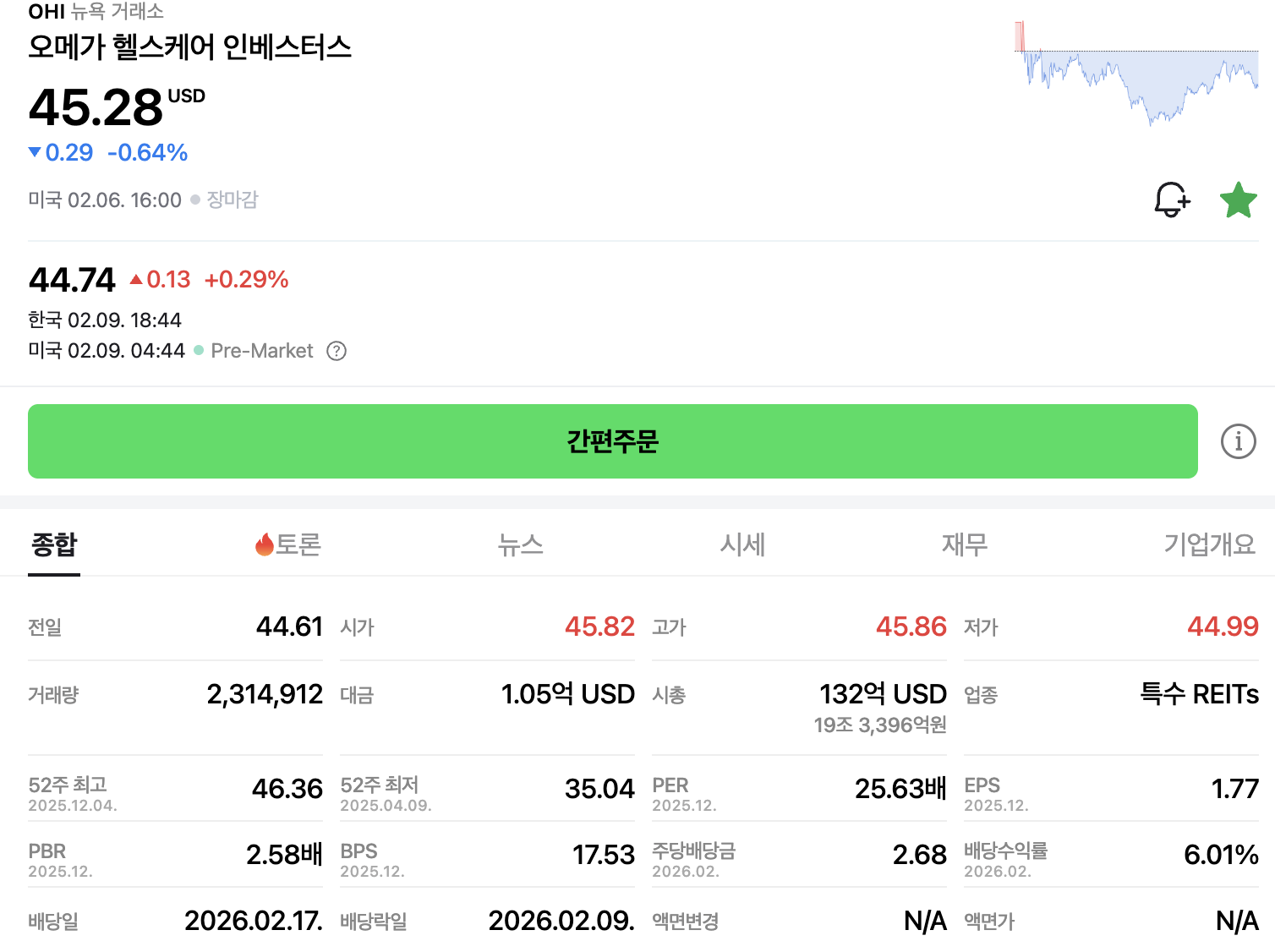Open info icon beside 간편주문 button
The width and height of the screenshot is (1275, 952).
(x=1239, y=441)
